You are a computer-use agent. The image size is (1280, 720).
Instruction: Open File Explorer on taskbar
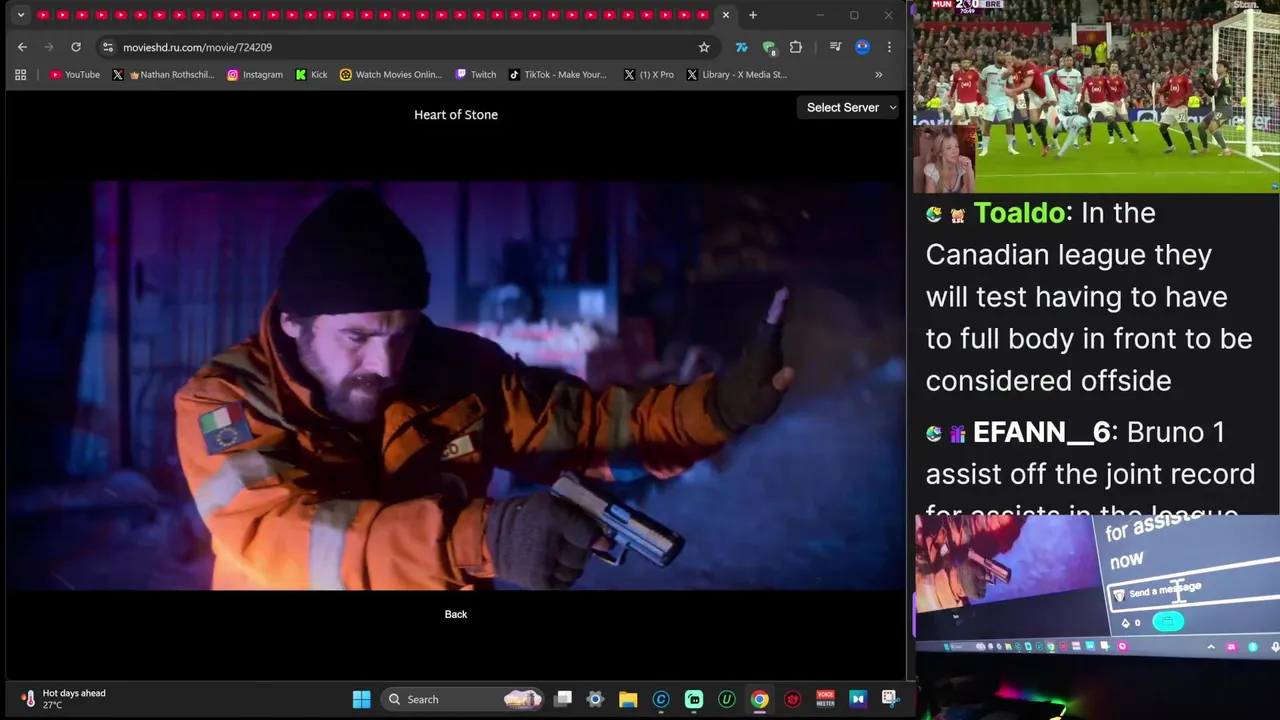(628, 699)
